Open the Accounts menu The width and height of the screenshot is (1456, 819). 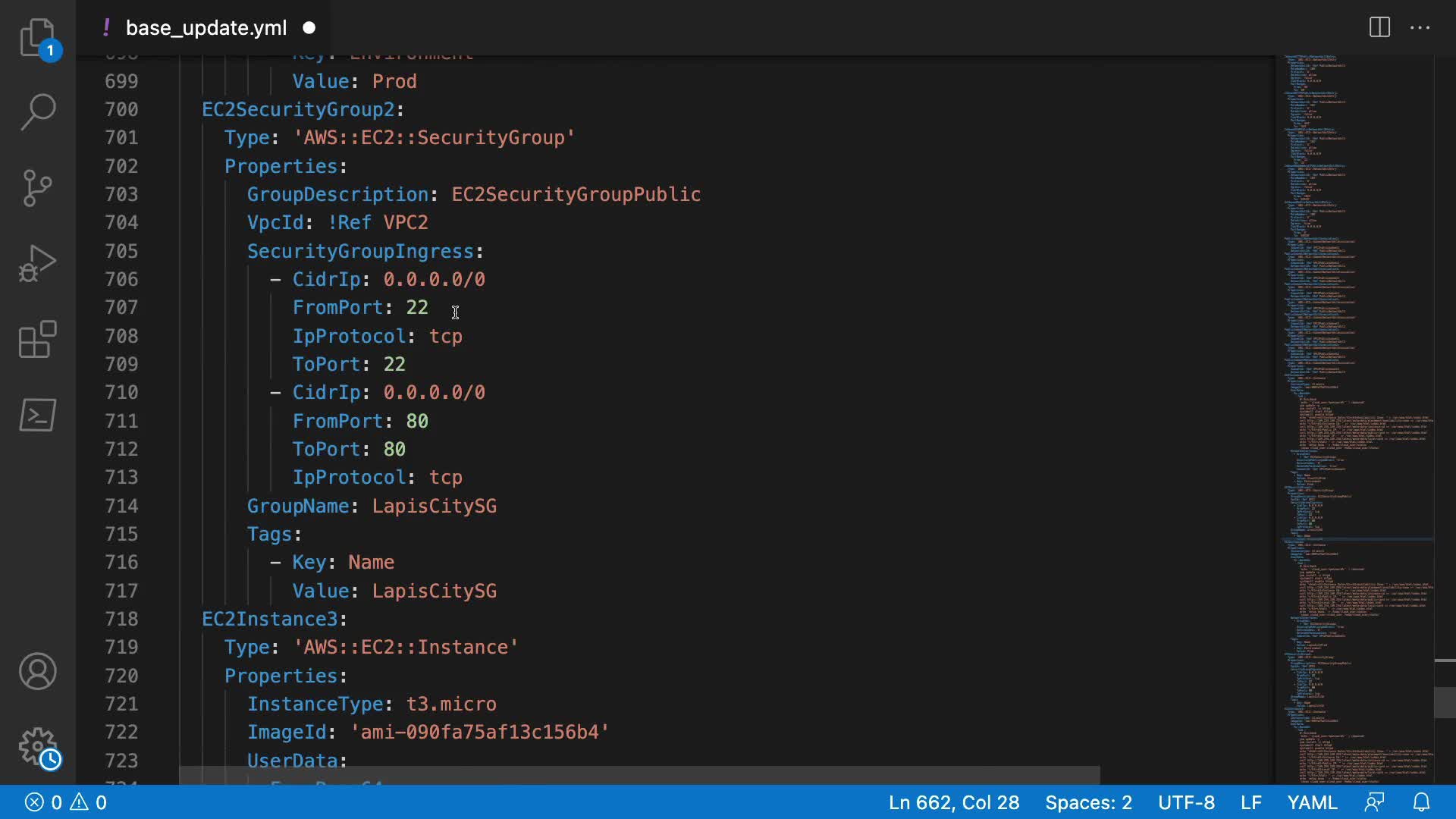point(37,671)
